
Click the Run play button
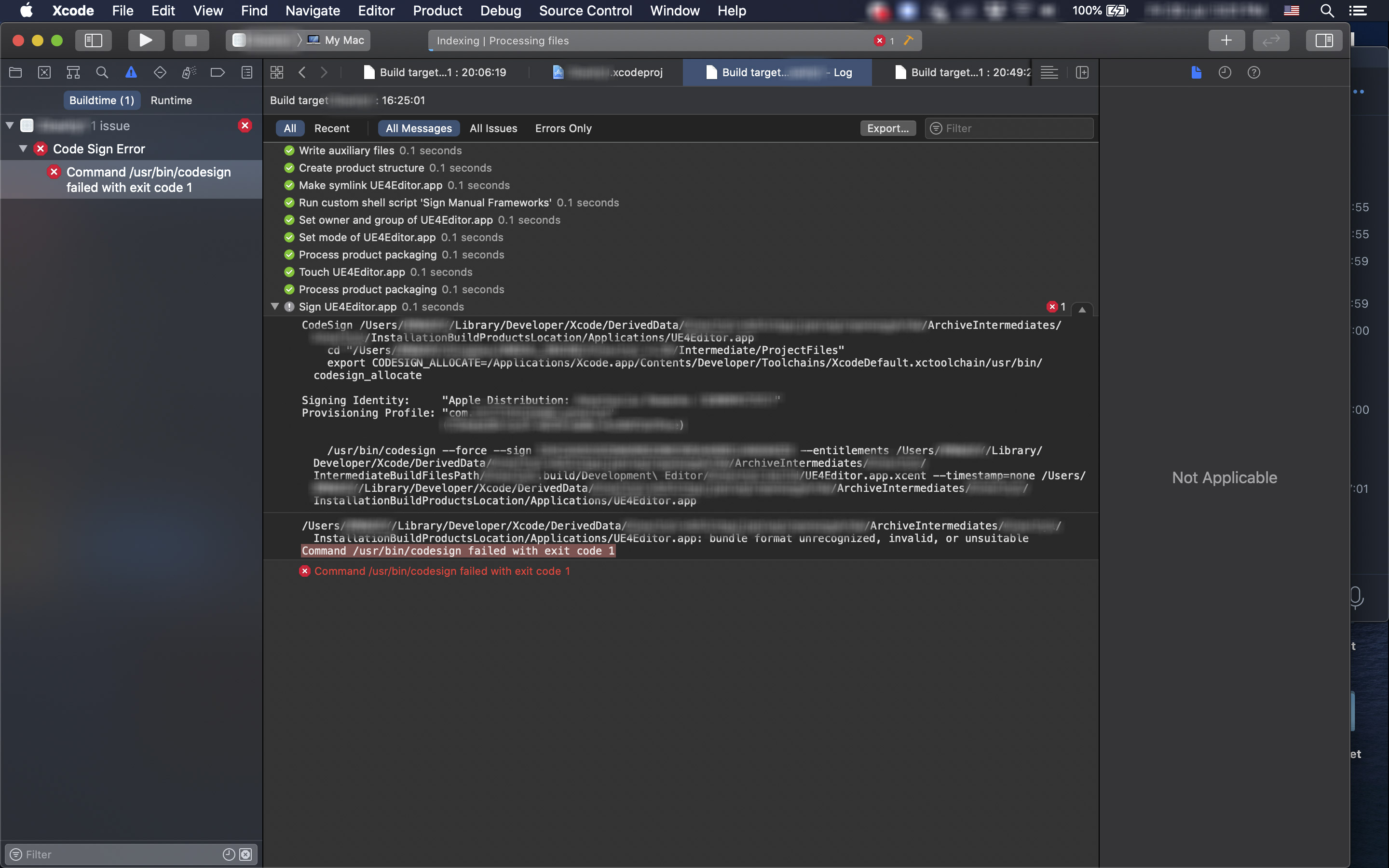pyautogui.click(x=146, y=40)
